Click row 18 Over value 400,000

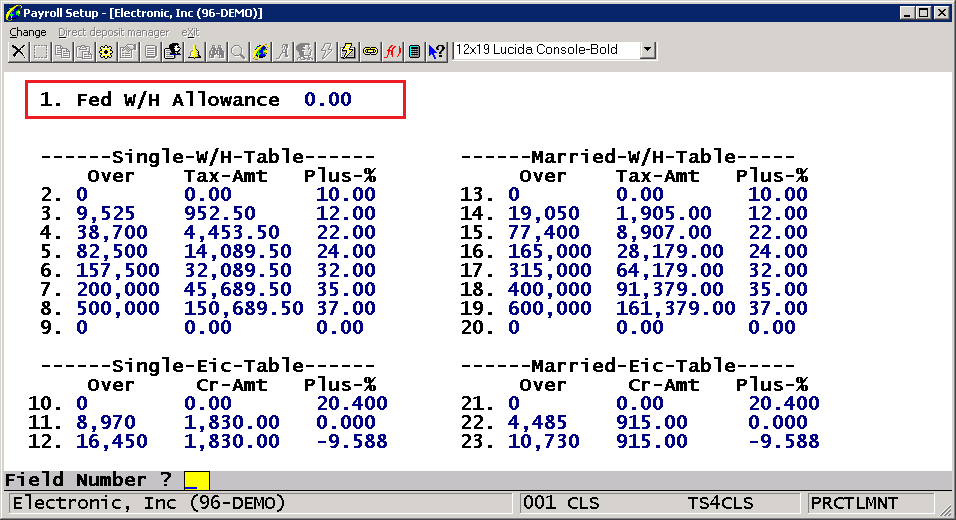(x=549, y=289)
